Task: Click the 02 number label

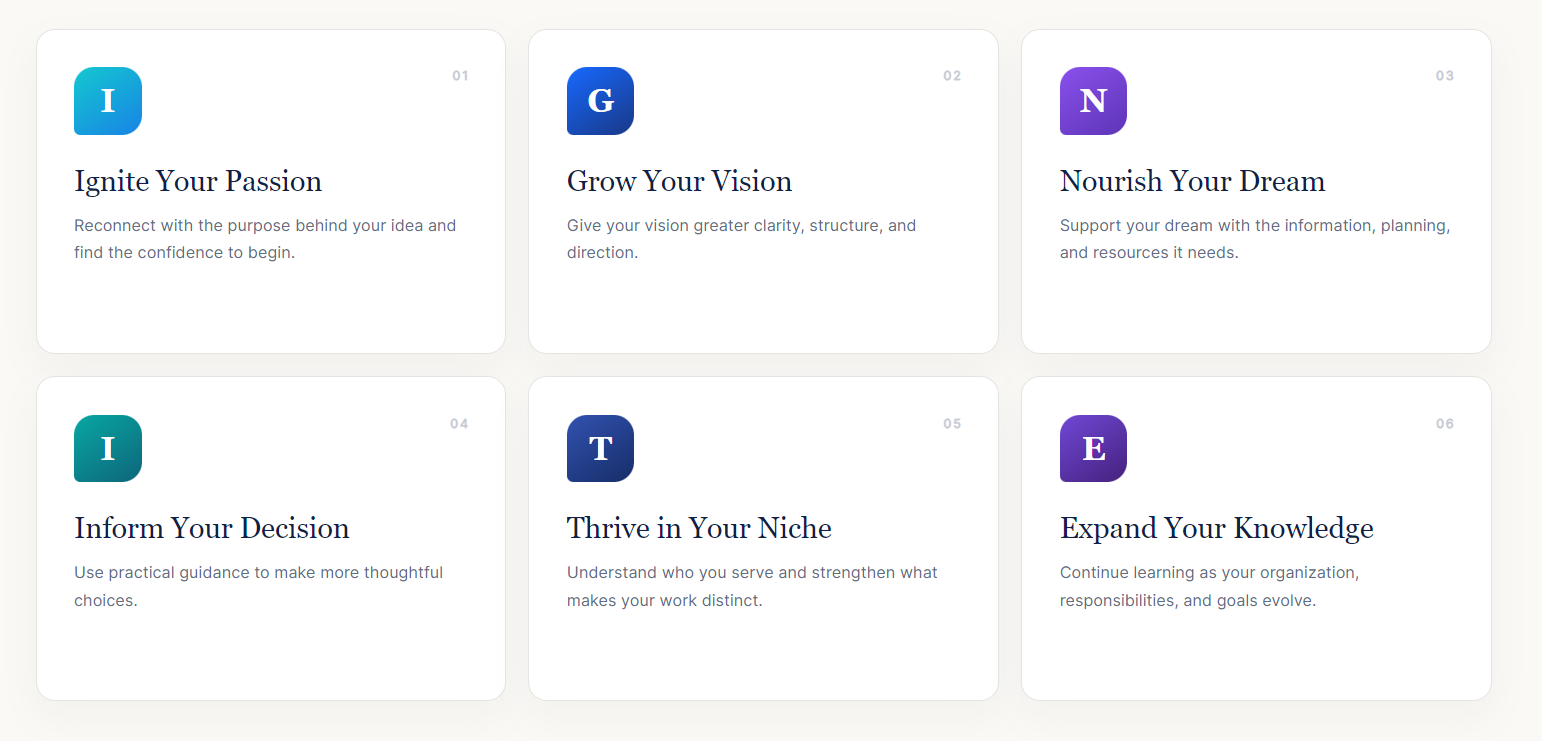Action: (x=952, y=76)
